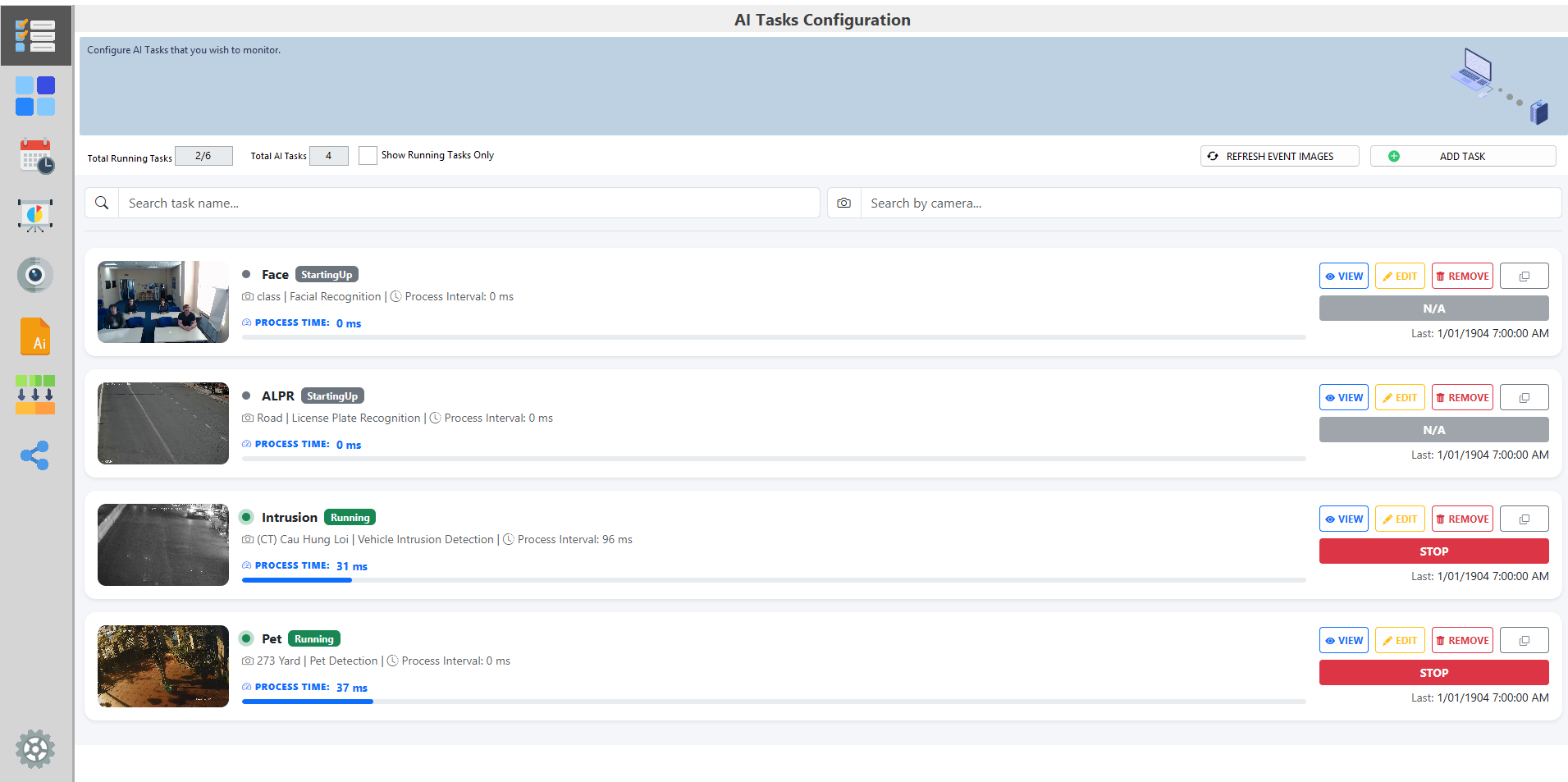The height and width of the screenshot is (782, 1568).
Task: Open the AI tasks checklist sidebar icon
Action: 35,36
